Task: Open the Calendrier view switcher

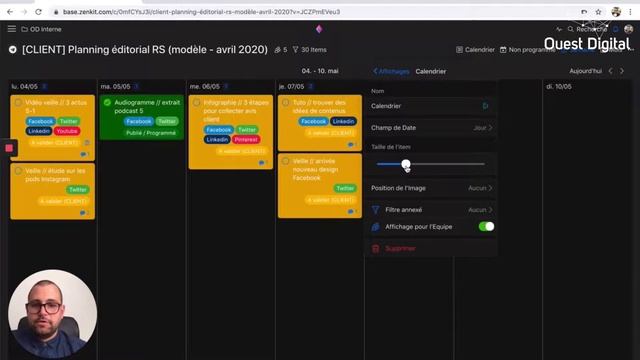Action: click(475, 50)
